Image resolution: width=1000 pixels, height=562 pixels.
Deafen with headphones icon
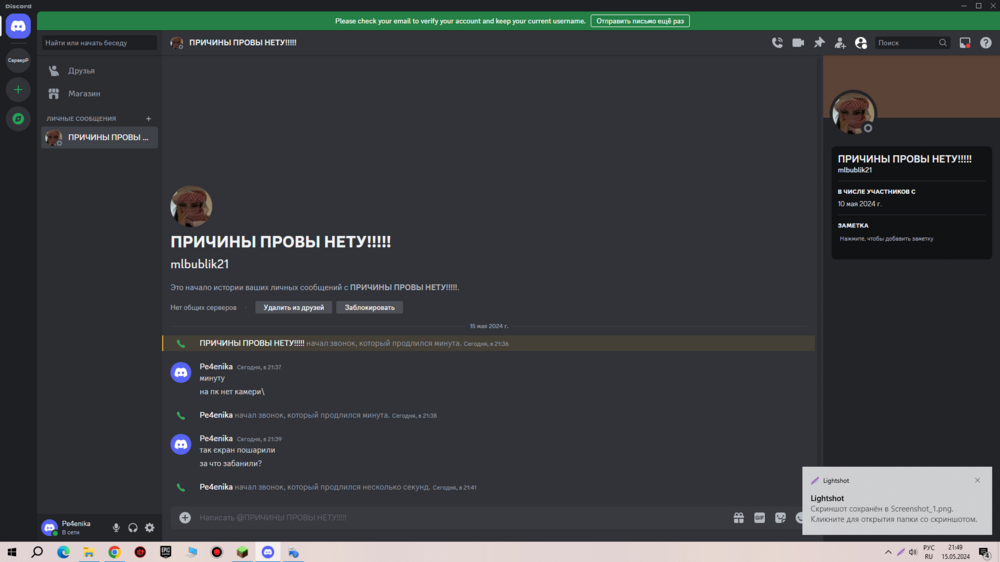[133, 528]
